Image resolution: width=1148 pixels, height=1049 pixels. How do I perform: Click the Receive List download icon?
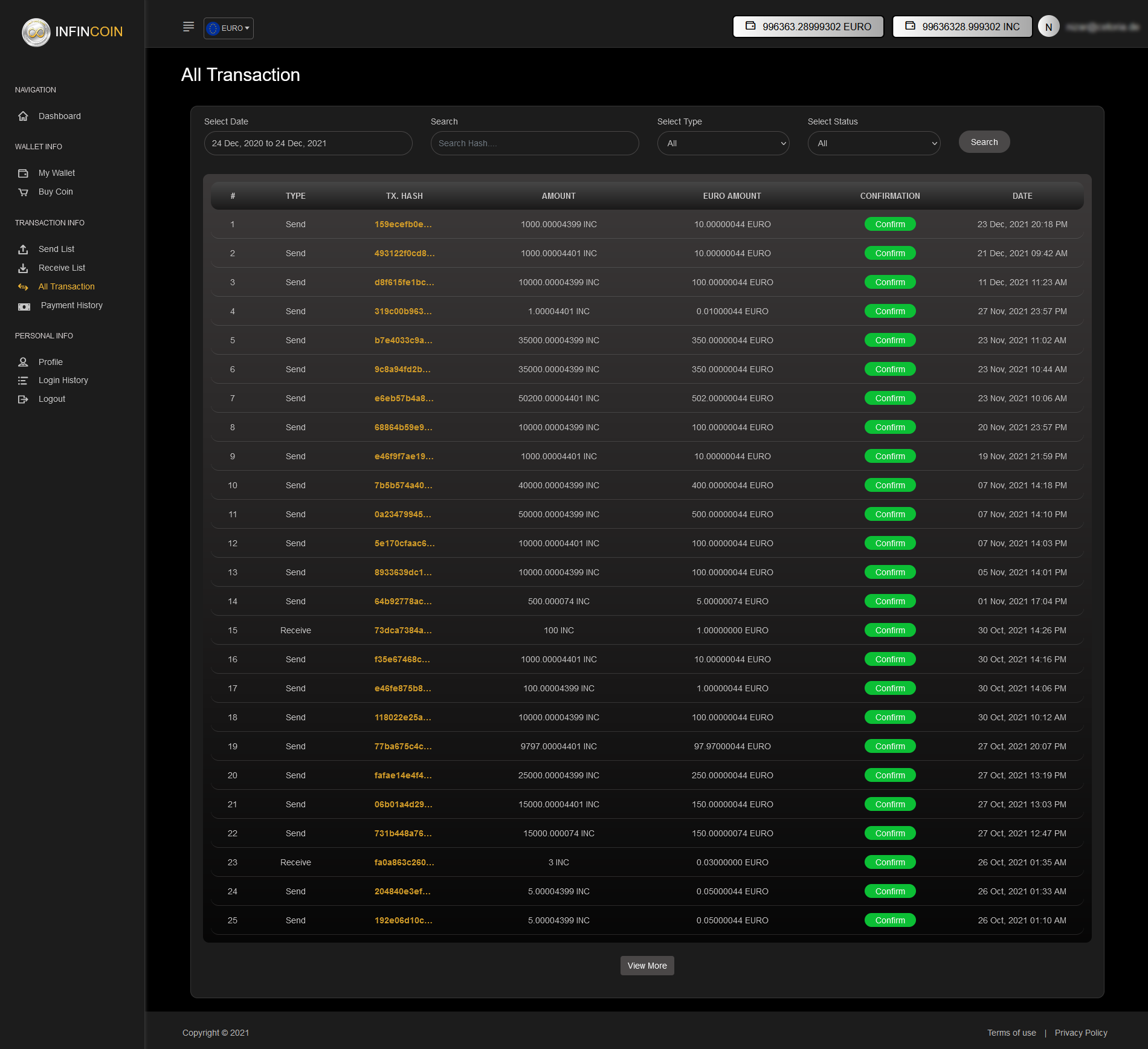(x=23, y=268)
